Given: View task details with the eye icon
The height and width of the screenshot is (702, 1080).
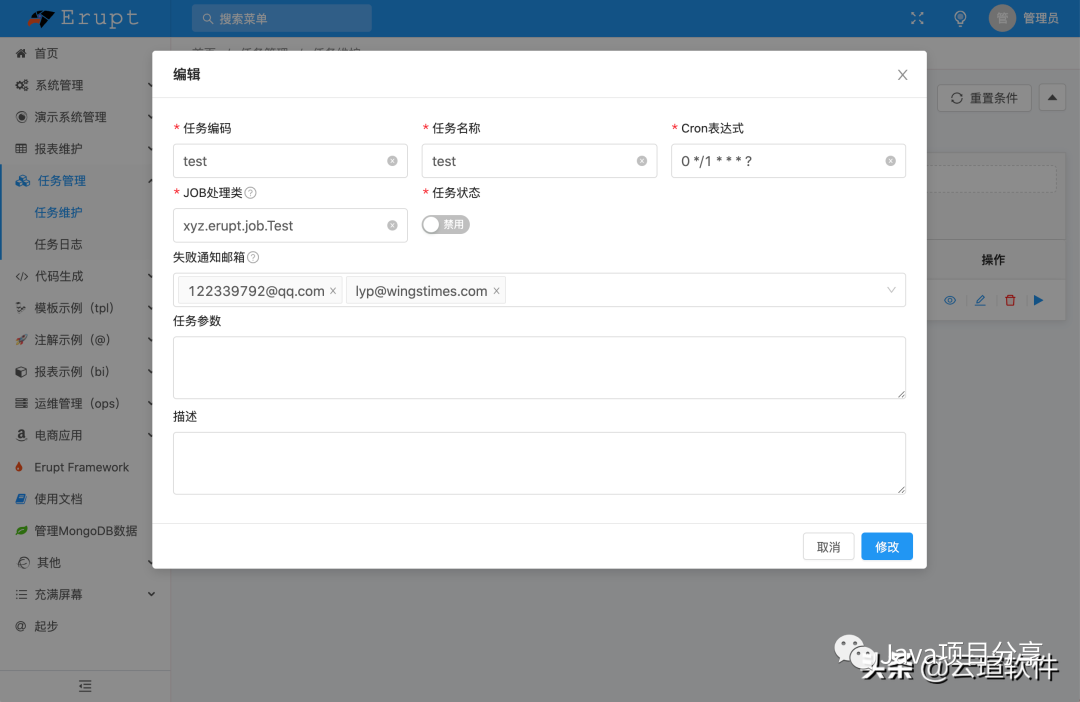Looking at the screenshot, I should [x=949, y=300].
